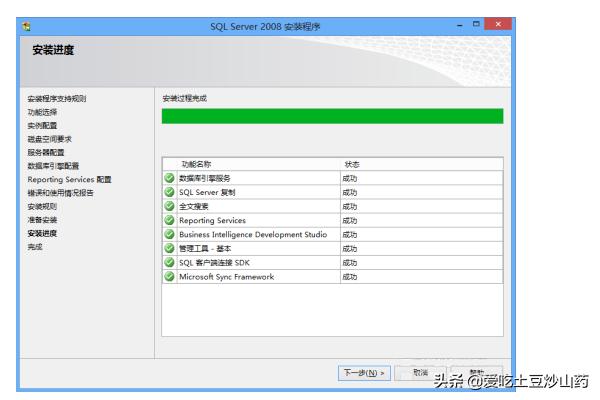The height and width of the screenshot is (400, 600).
Task: Click the SQL 客户端连接 SDK feature name
Action: [x=214, y=263]
